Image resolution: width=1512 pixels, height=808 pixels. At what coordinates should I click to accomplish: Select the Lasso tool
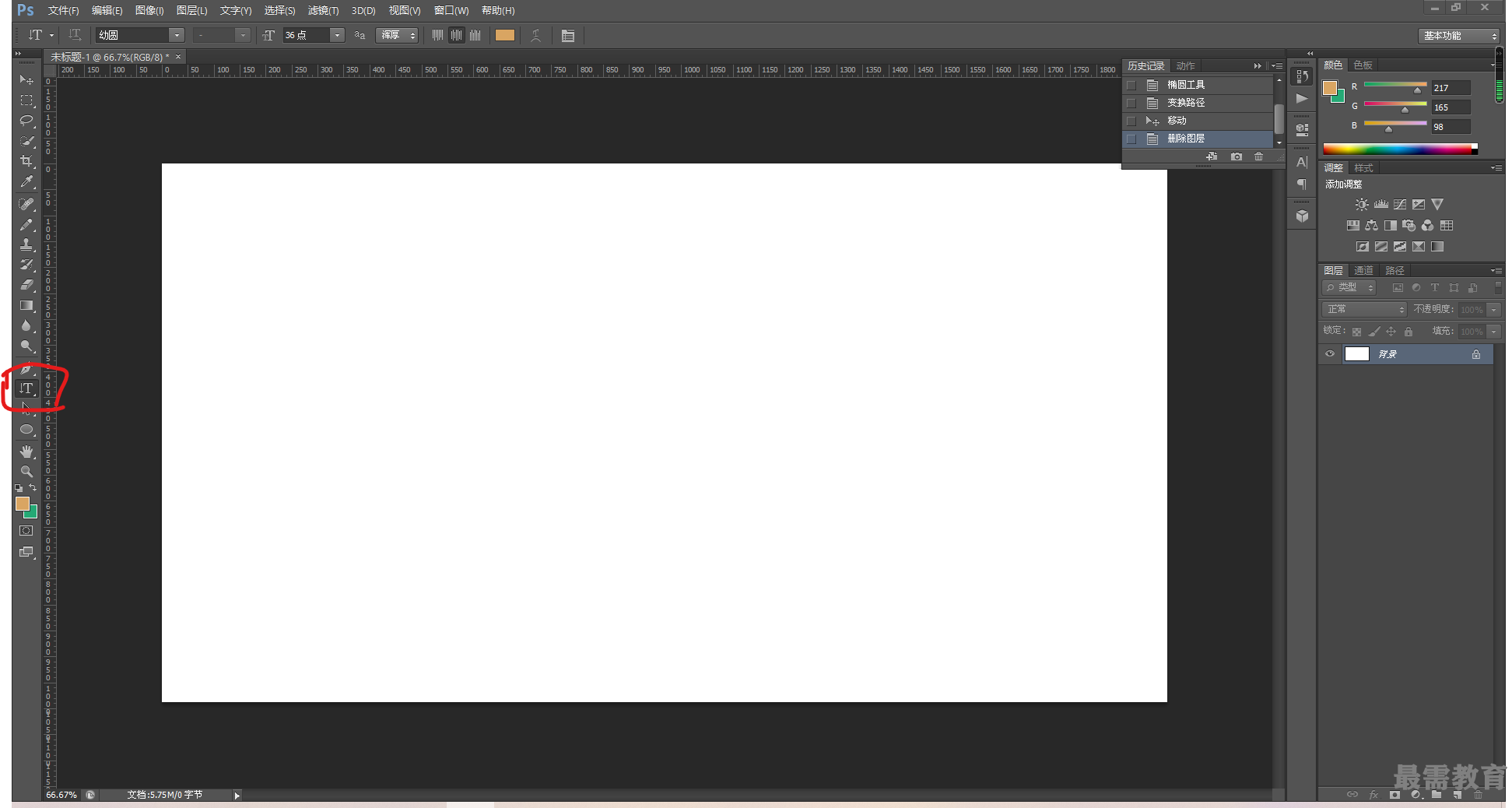[x=26, y=121]
